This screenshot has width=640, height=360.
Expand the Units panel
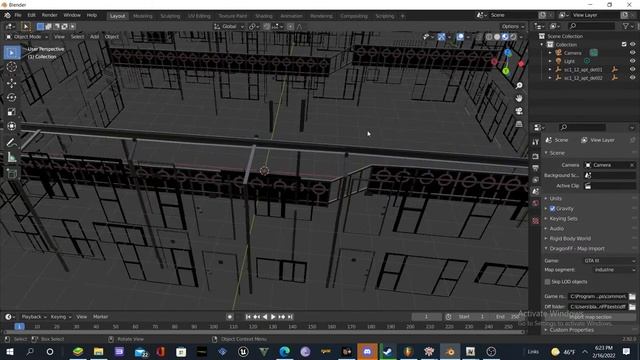(x=556, y=198)
